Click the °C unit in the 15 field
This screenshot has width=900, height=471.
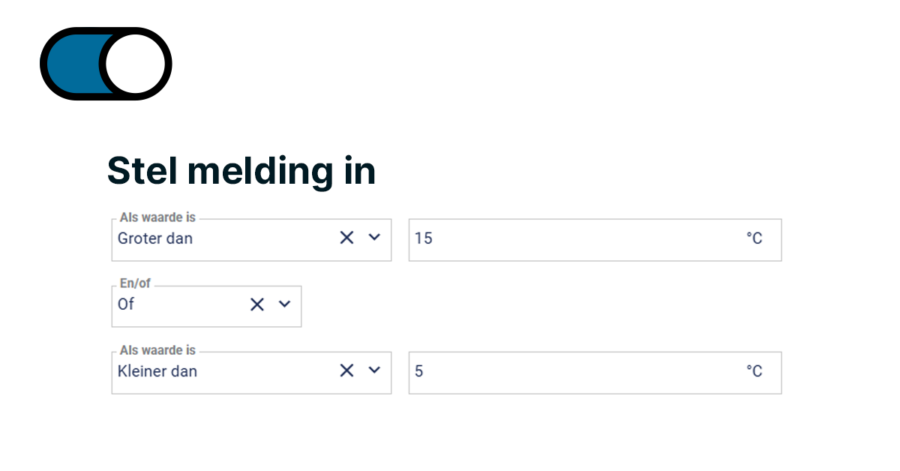[x=754, y=238]
